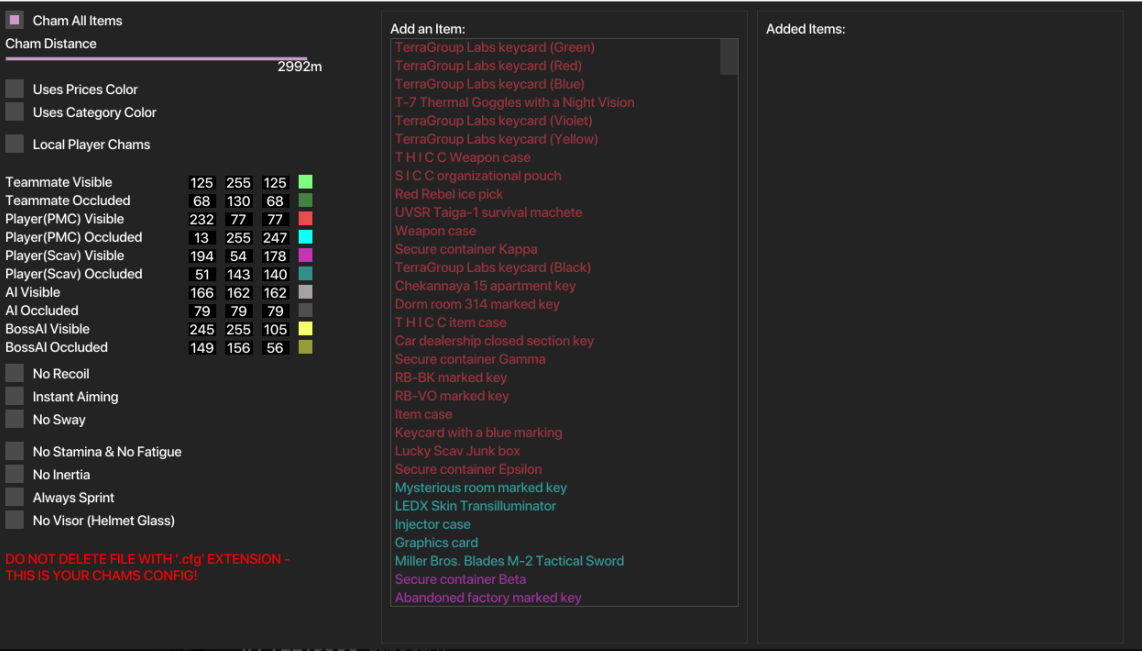Select T H I C C Weapon case
This screenshot has height=651, width=1142.
coord(462,157)
